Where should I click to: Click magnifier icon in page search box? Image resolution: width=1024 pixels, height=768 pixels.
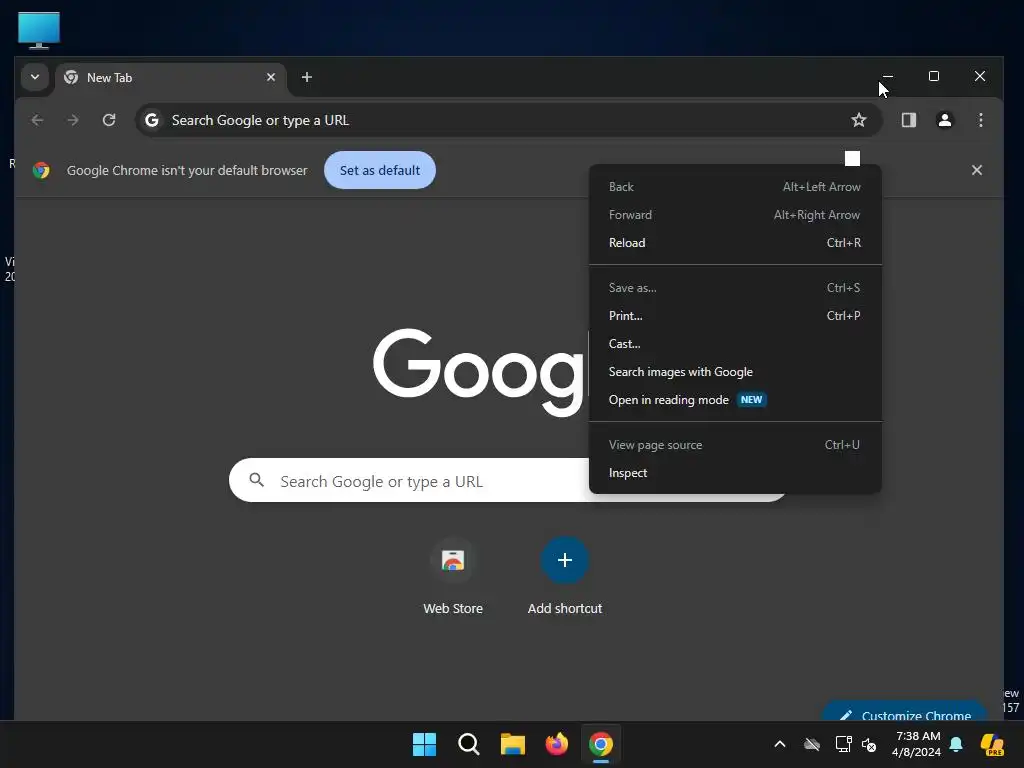pos(257,481)
